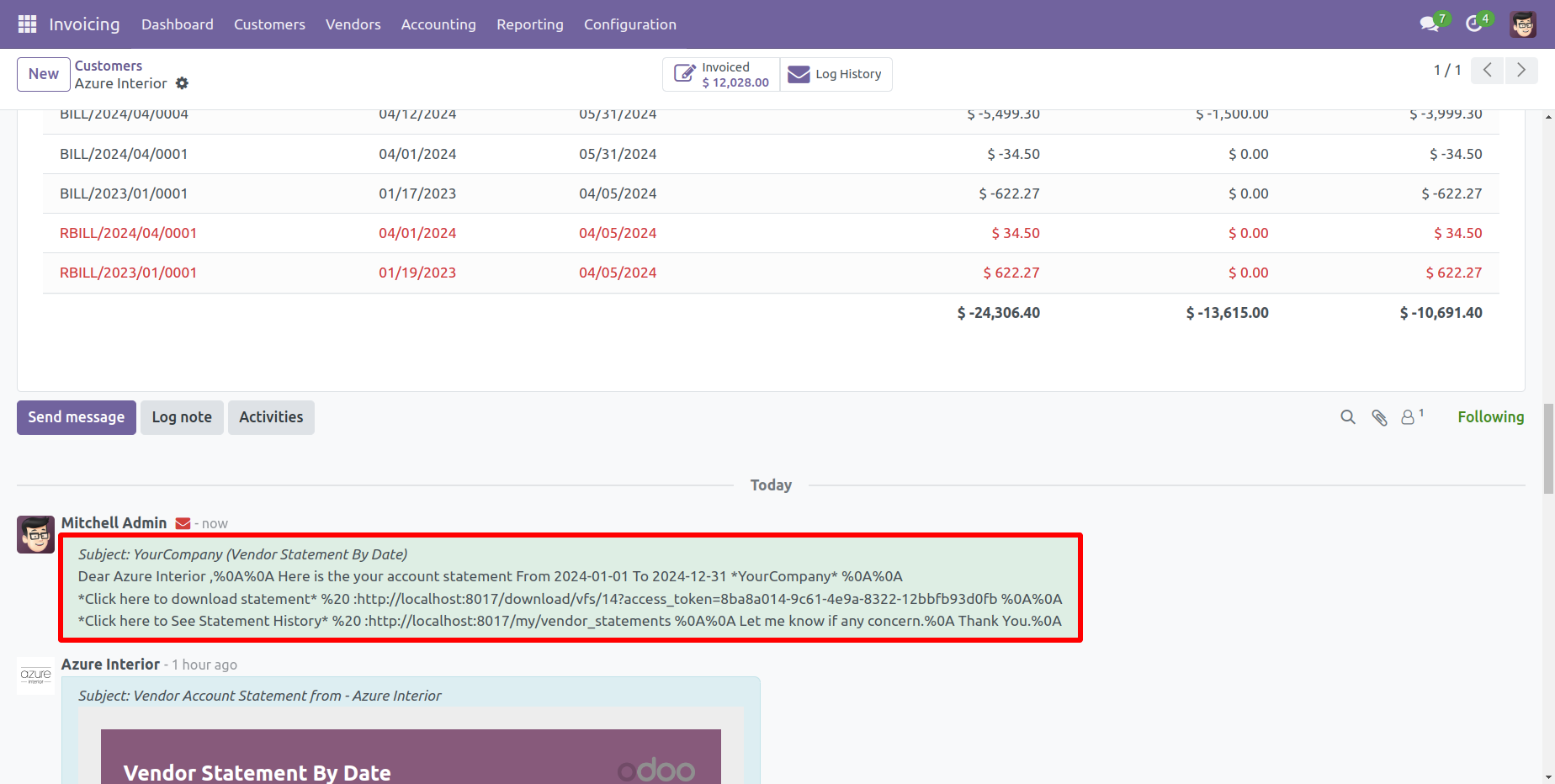
Task: Click Azure Interior author name in chatter
Action: [110, 665]
